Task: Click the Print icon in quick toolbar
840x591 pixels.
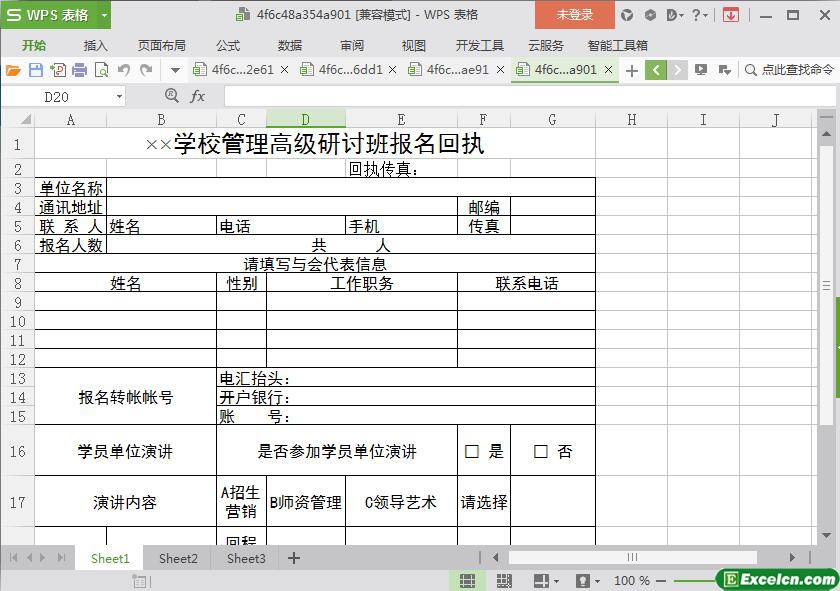Action: pyautogui.click(x=79, y=70)
